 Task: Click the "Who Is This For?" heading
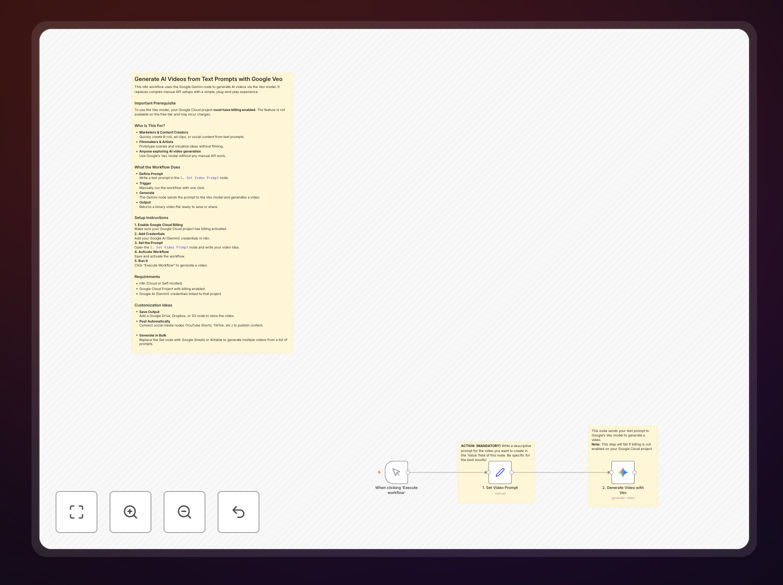click(x=149, y=126)
